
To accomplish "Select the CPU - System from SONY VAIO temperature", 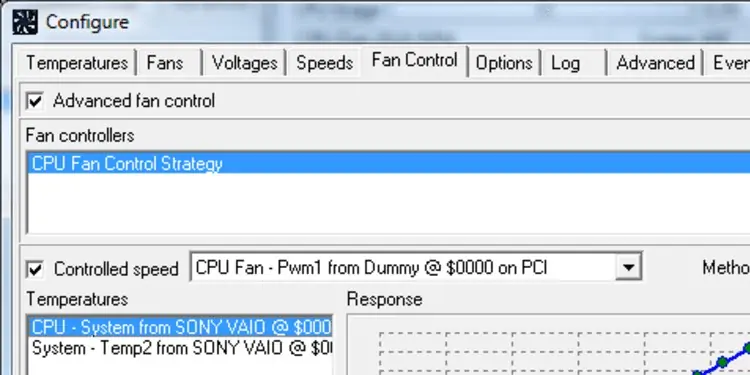I will [181, 327].
